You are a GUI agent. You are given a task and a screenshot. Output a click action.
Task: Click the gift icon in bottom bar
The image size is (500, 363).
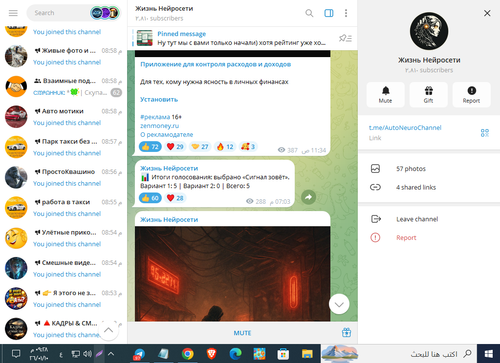(x=346, y=332)
